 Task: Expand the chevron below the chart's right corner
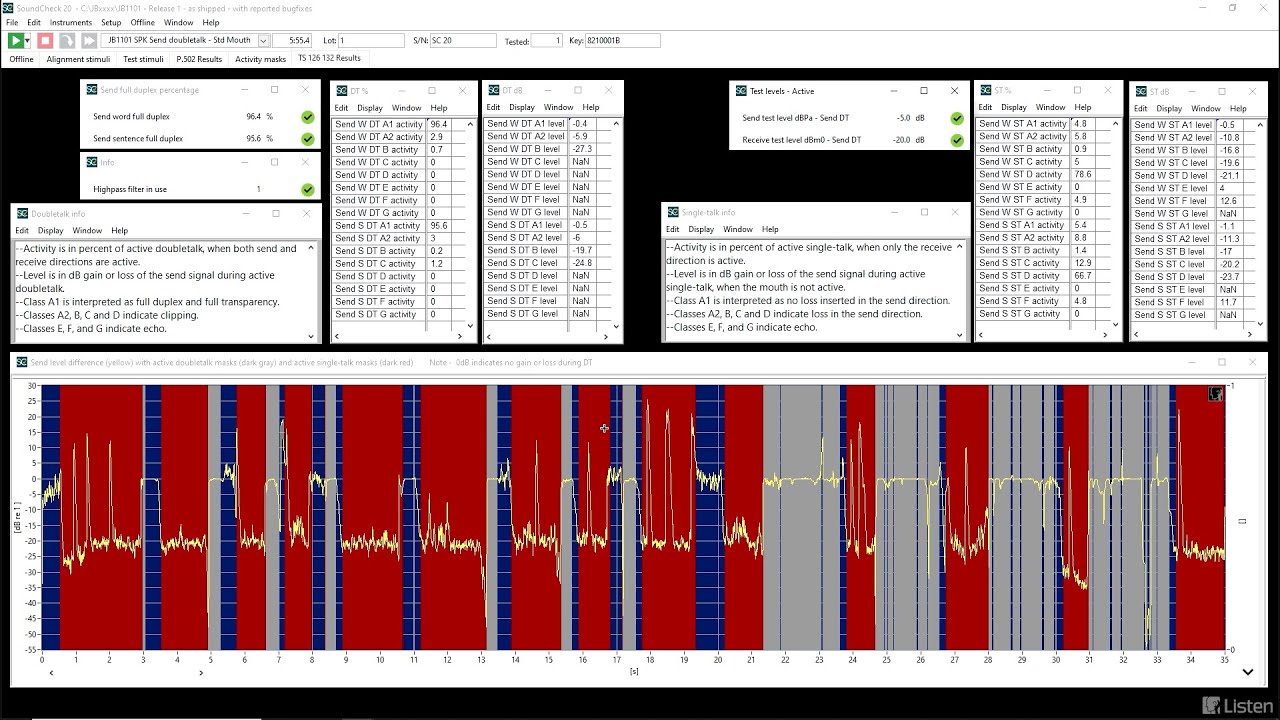click(x=1247, y=672)
